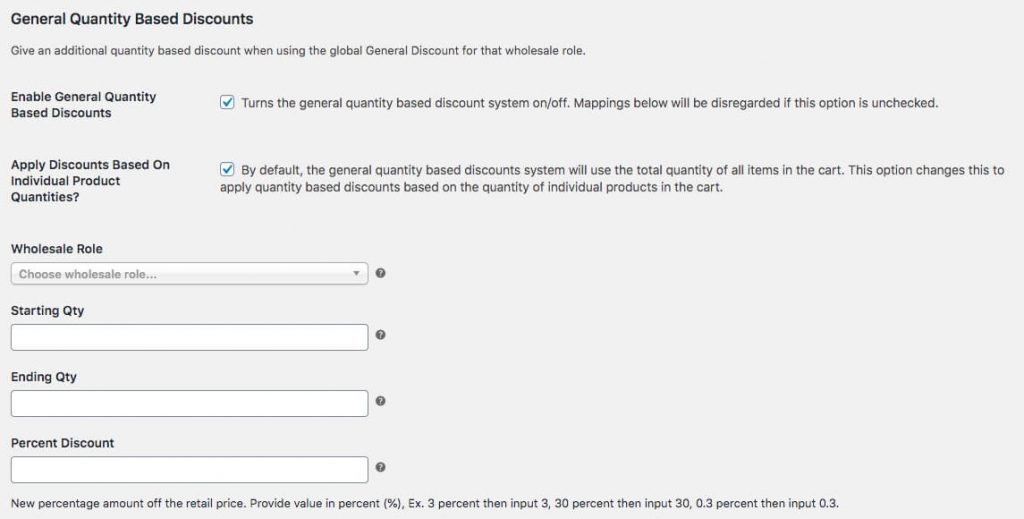Click help icon next to Starting Qty field
The height and width of the screenshot is (519, 1024).
coord(381,336)
